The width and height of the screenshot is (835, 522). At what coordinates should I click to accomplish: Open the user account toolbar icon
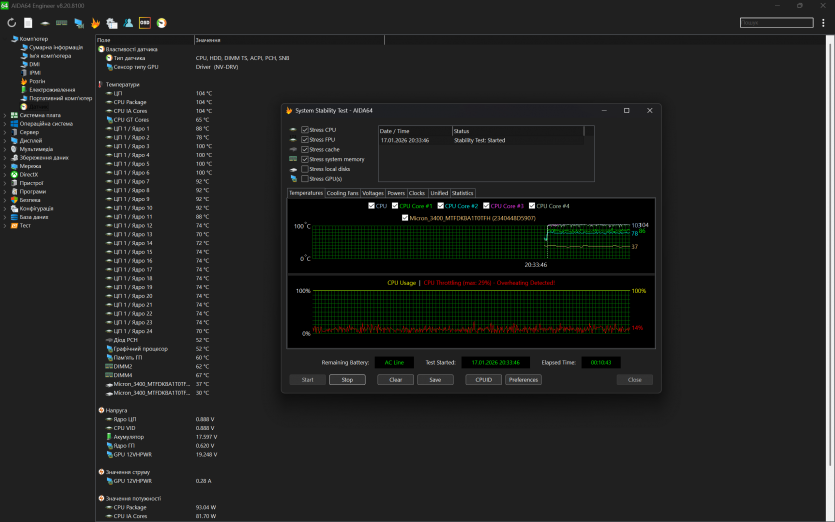coord(128,22)
